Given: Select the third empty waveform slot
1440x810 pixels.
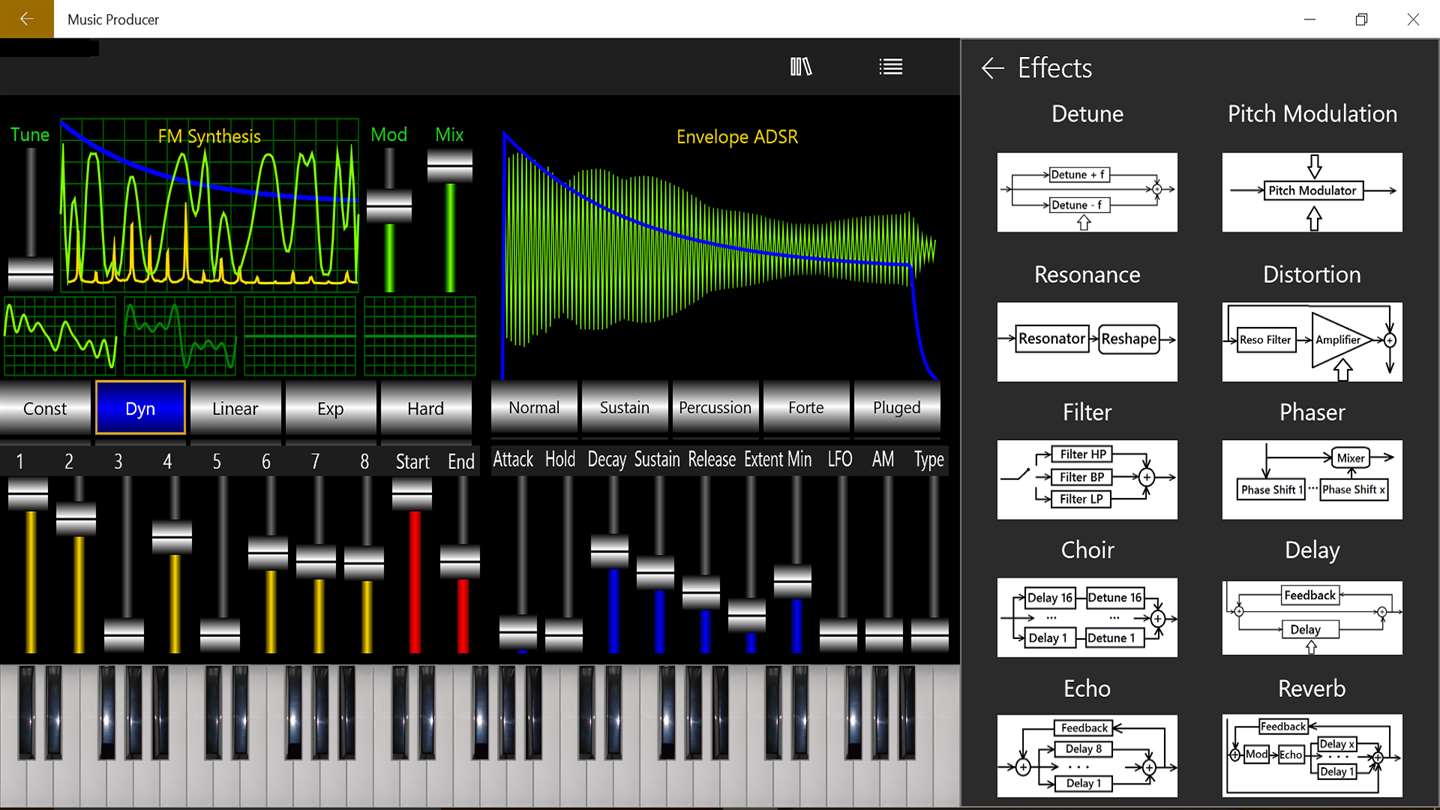Looking at the screenshot, I should [x=300, y=336].
